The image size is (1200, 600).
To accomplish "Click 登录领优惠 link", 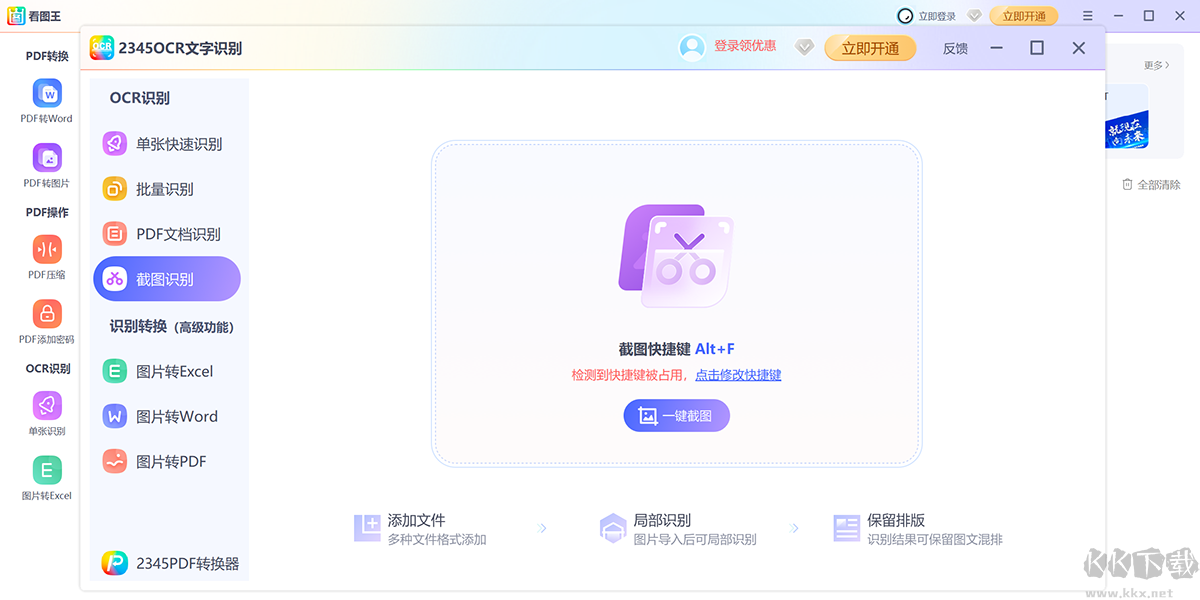I will pos(744,46).
